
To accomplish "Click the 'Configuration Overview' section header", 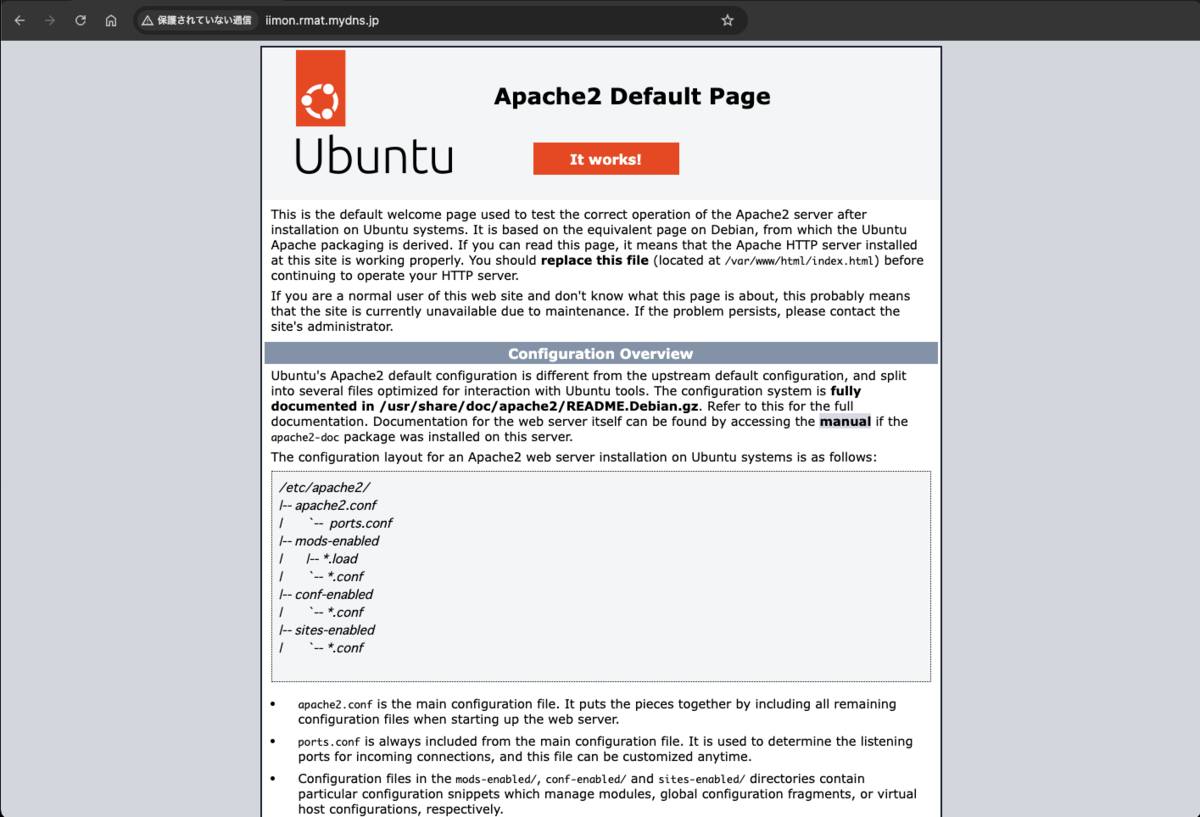I will (x=601, y=353).
